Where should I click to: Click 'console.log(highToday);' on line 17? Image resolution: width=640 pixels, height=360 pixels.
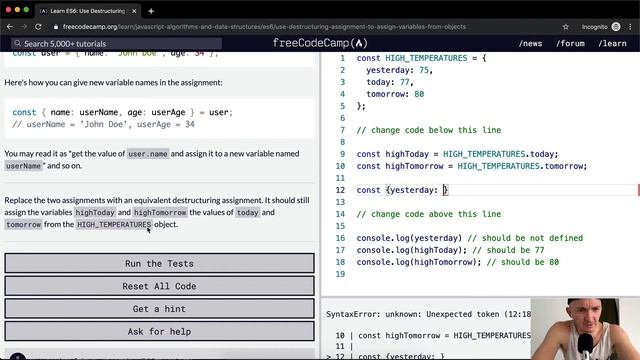411,250
